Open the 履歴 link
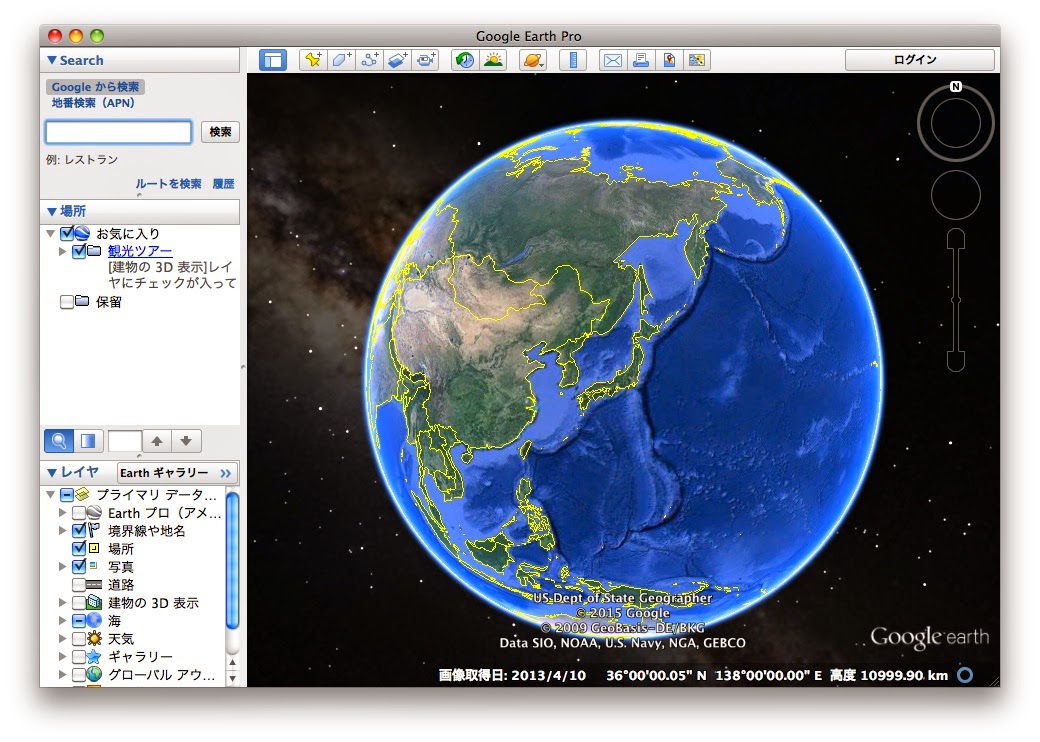The image size is (1040, 742). [224, 184]
